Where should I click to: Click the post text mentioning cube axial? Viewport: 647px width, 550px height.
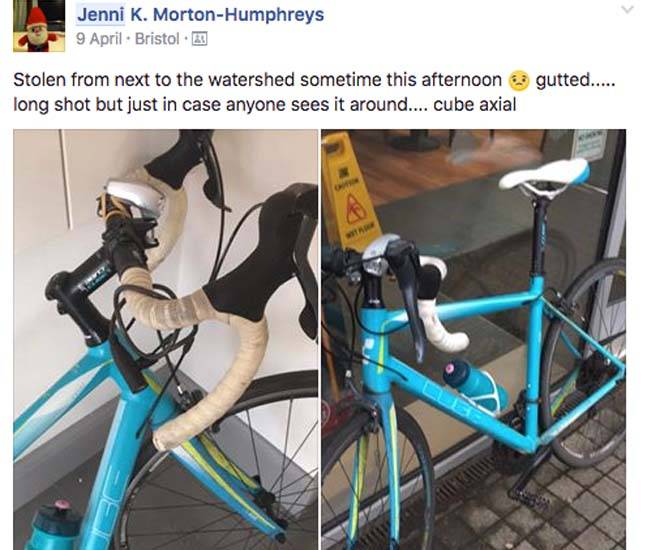click(314, 92)
